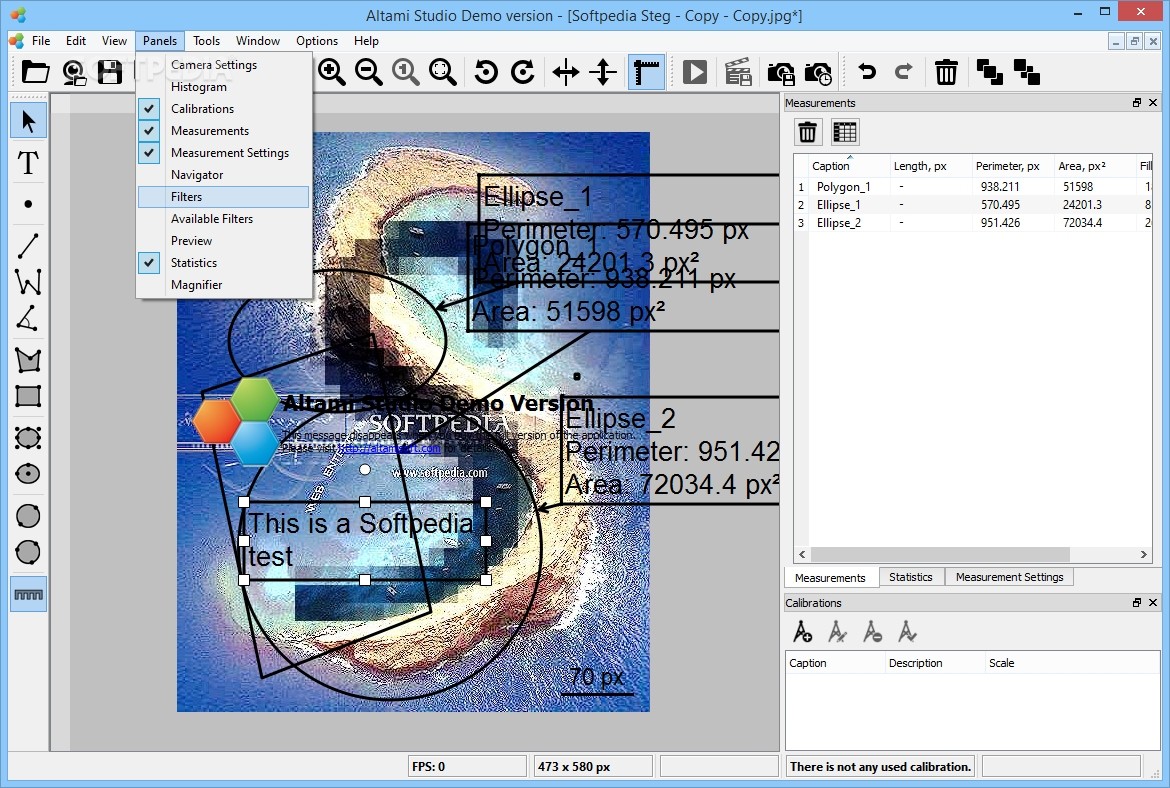The height and width of the screenshot is (788, 1170).
Task: Click the zoom out magnifier icon
Action: point(369,72)
